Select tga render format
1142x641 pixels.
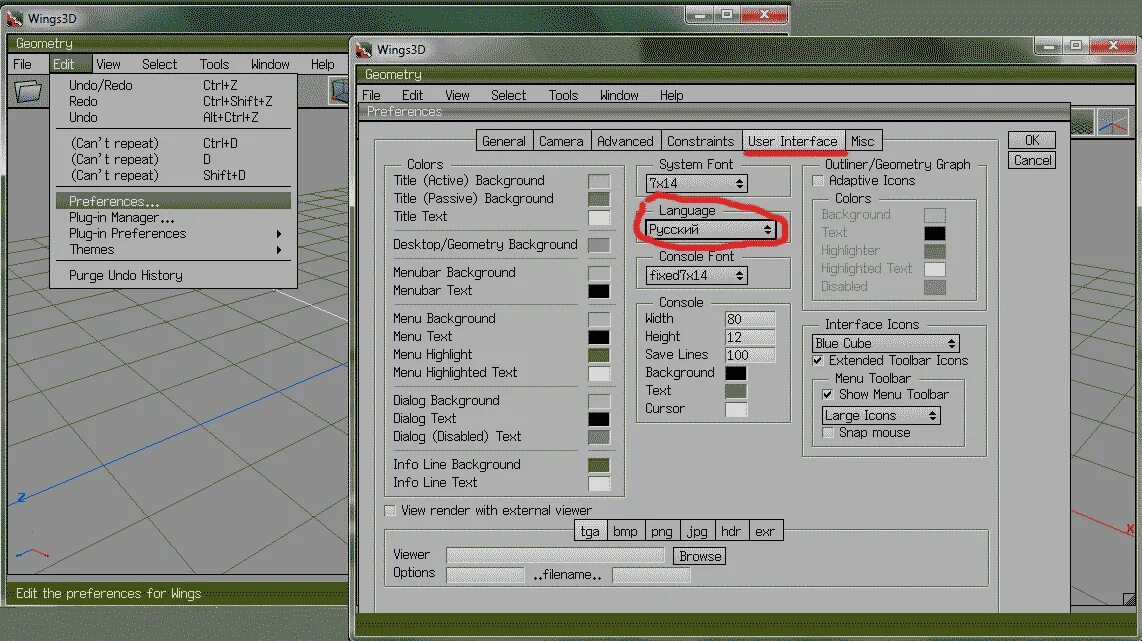pos(590,531)
